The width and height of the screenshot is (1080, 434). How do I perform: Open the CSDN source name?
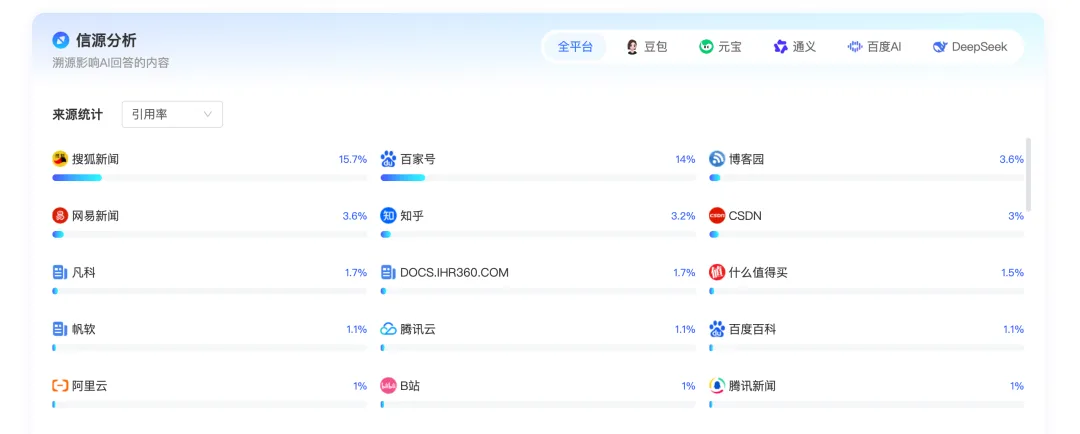[745, 216]
